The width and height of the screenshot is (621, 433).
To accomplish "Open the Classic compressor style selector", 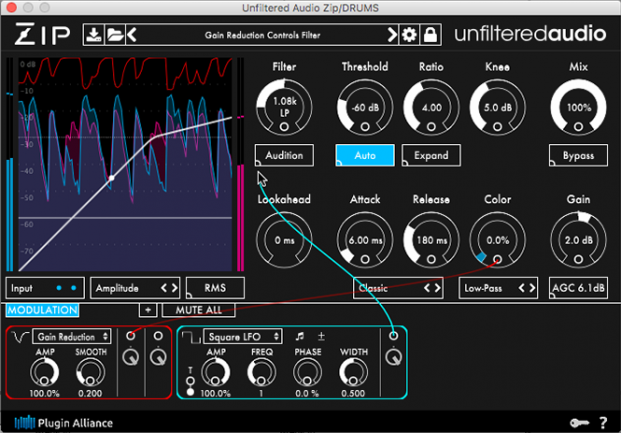I will [398, 288].
